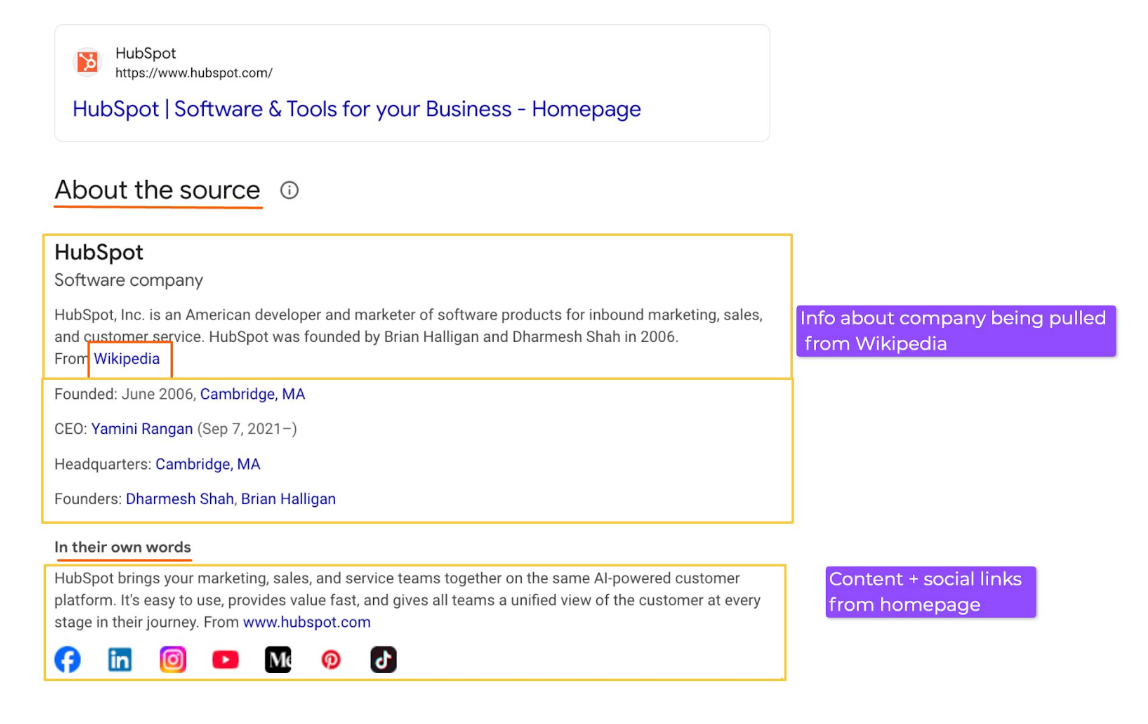Click the In their own words heading
1148x724 pixels.
tap(122, 548)
